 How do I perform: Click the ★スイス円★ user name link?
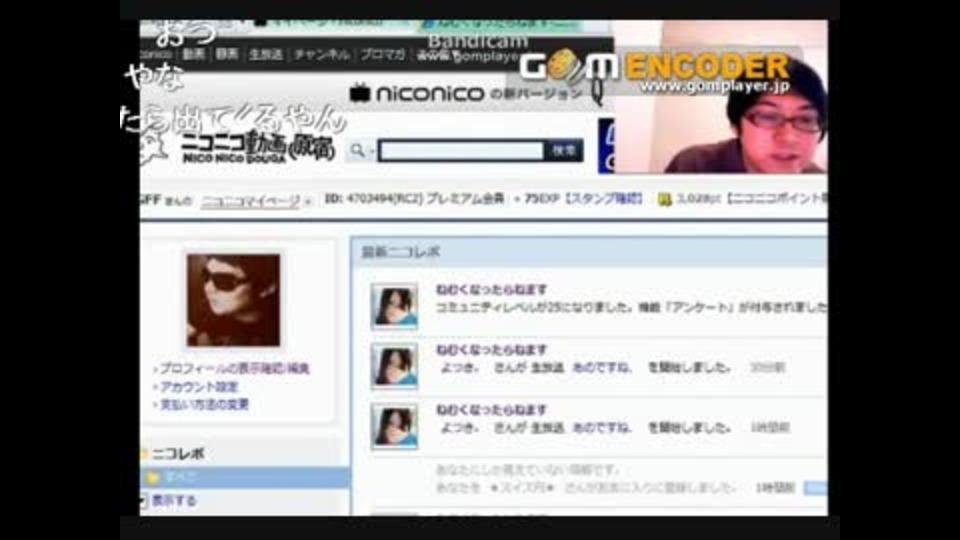[522, 488]
